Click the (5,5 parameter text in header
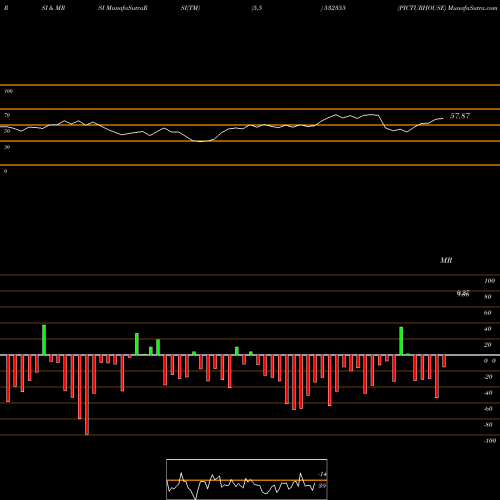Image resolution: width=500 pixels, height=500 pixels. [x=257, y=8]
